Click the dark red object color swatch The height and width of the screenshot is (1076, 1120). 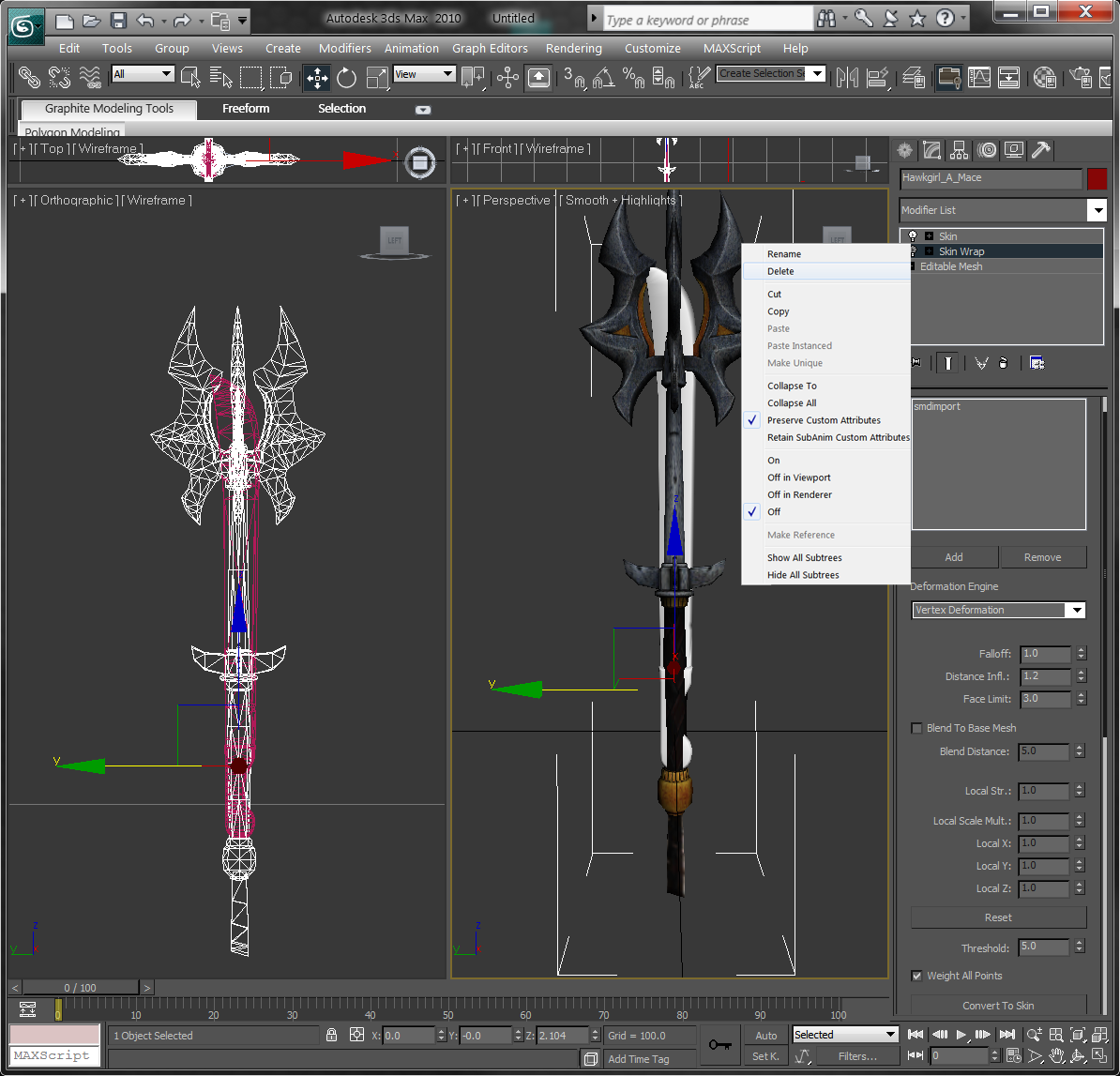(1097, 178)
